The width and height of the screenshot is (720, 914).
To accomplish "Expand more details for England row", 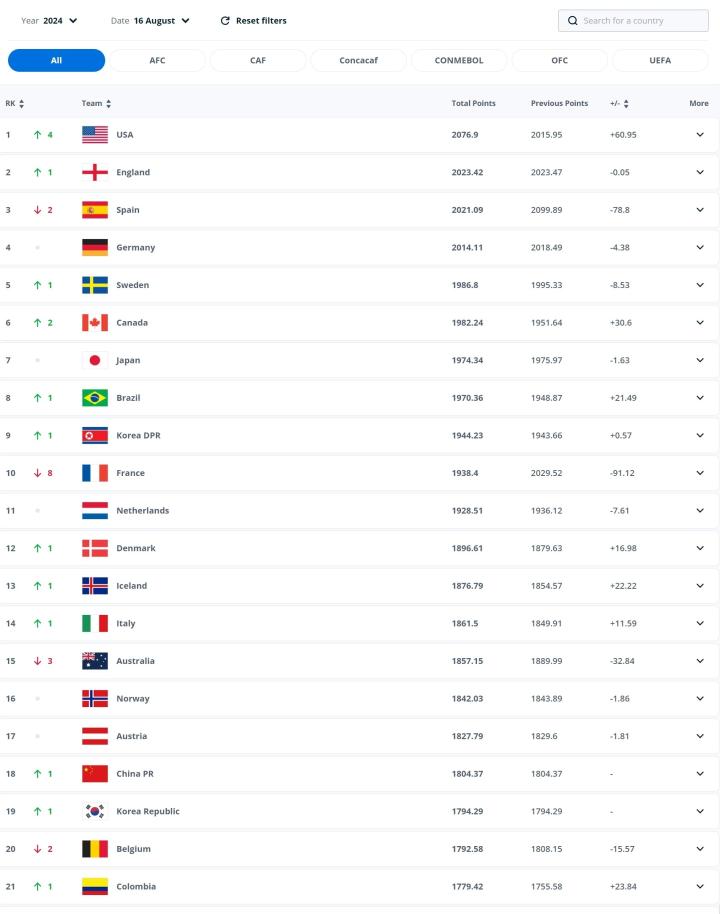I will coord(700,172).
